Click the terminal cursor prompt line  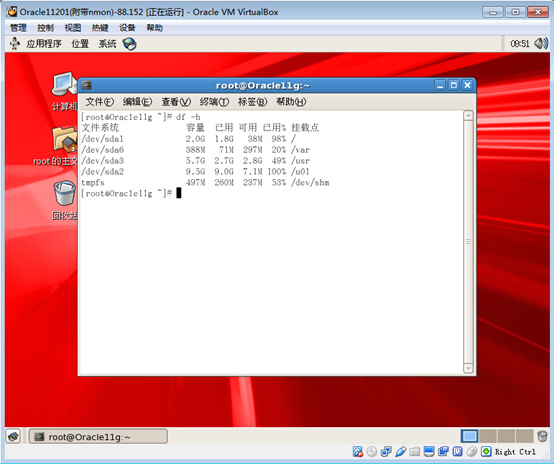(x=131, y=193)
